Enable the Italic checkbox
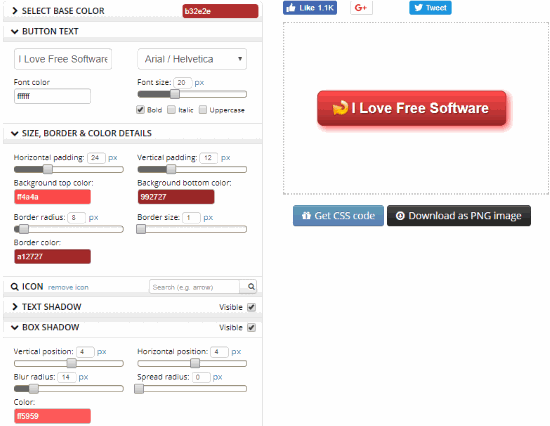The width and height of the screenshot is (550, 426). click(x=171, y=110)
